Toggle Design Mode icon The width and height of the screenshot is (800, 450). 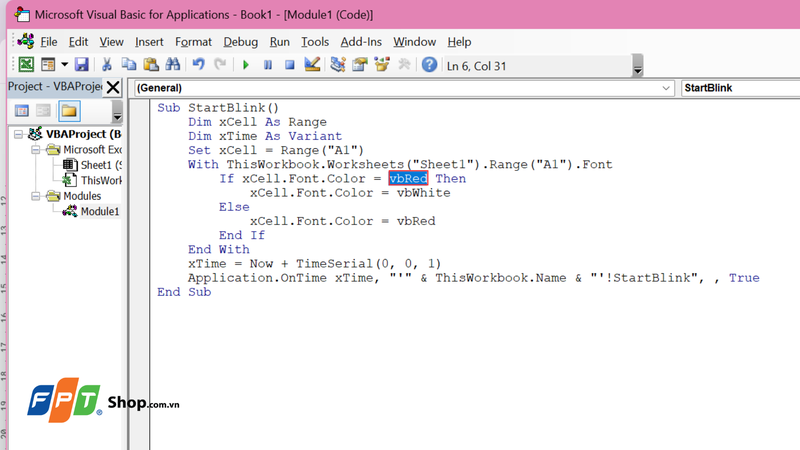tap(312, 65)
